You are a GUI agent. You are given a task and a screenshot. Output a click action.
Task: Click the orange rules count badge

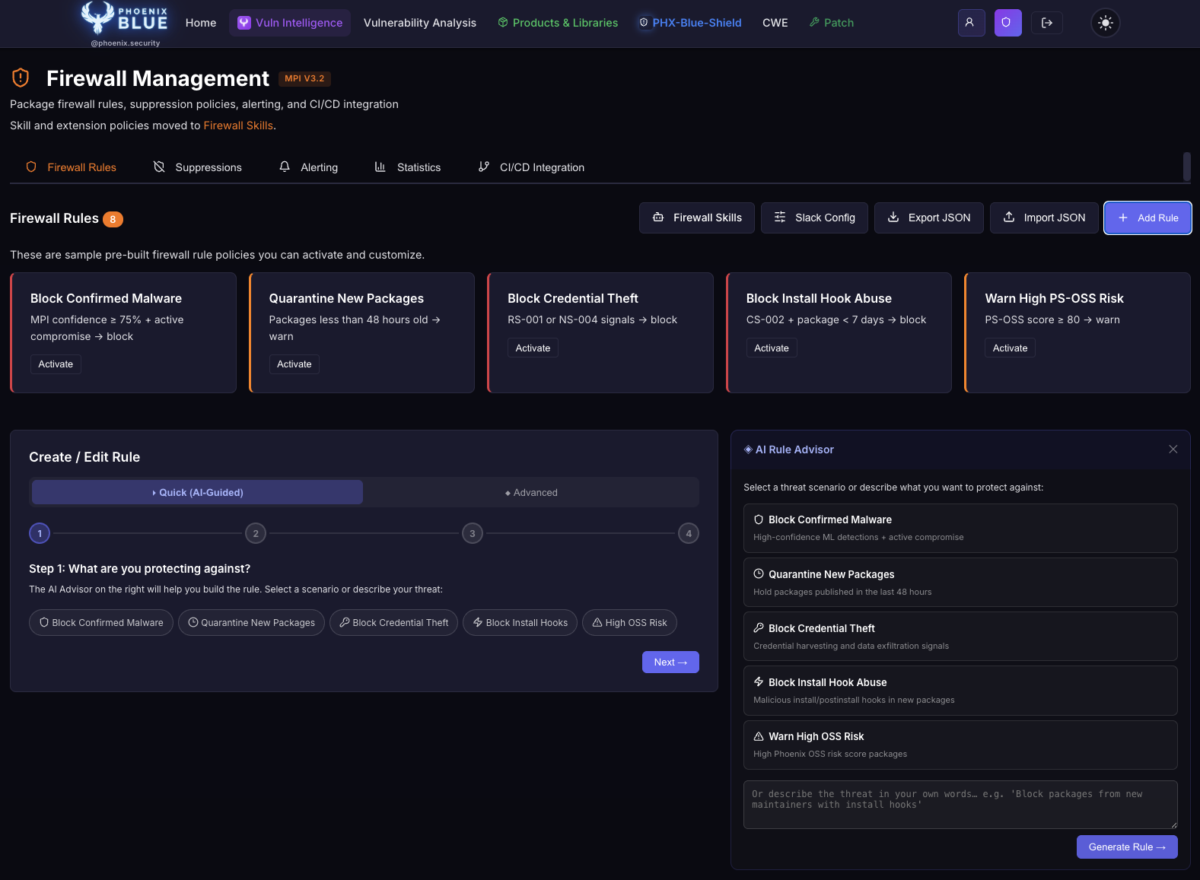tap(113, 219)
